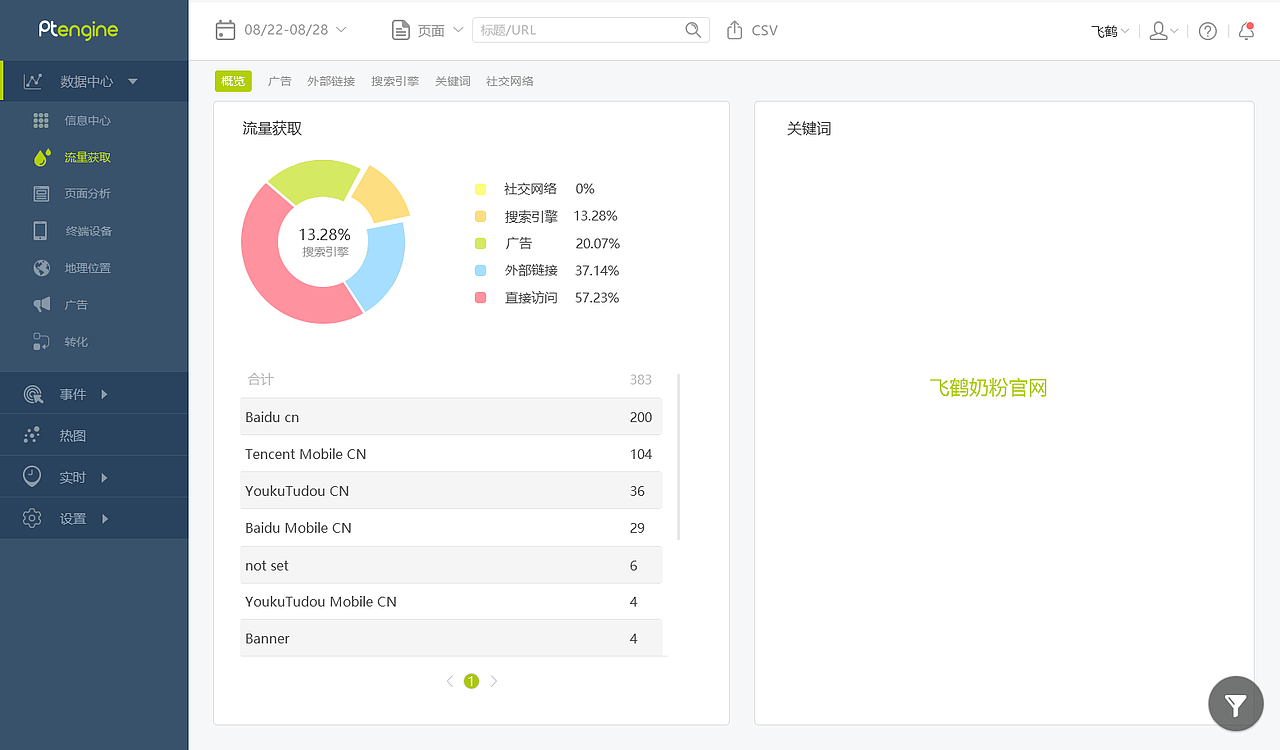Open the 08/22-08/28 date range dropdown

point(295,30)
